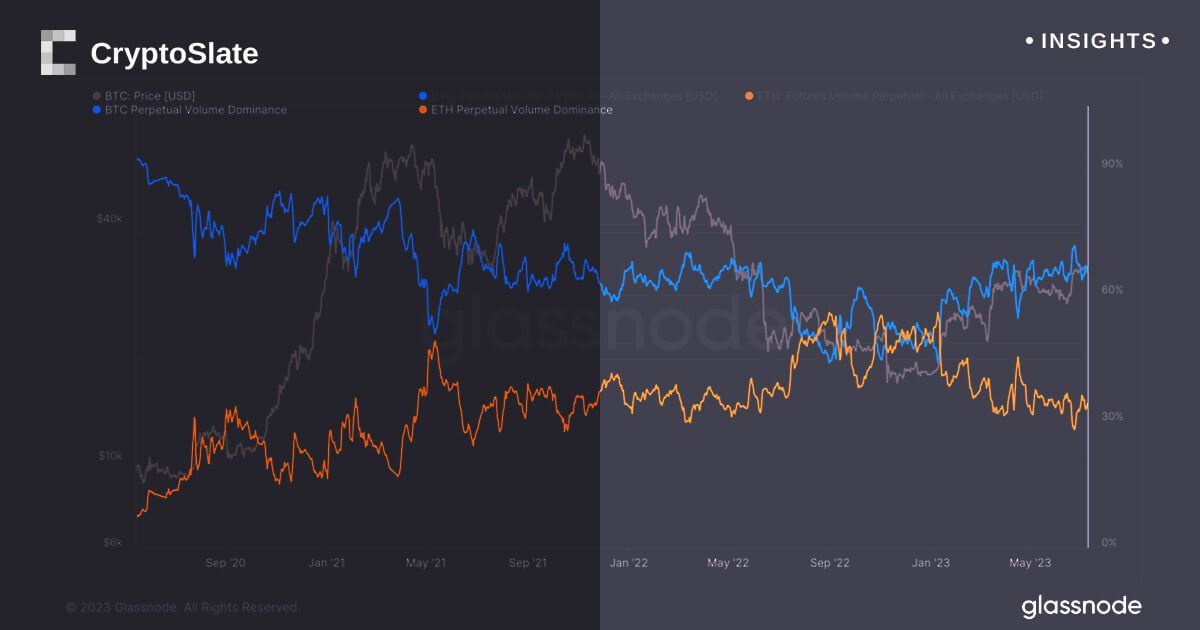This screenshot has width=1200, height=630.
Task: Click the INSIGHTS label at top right
Action: pyautogui.click(x=1098, y=41)
